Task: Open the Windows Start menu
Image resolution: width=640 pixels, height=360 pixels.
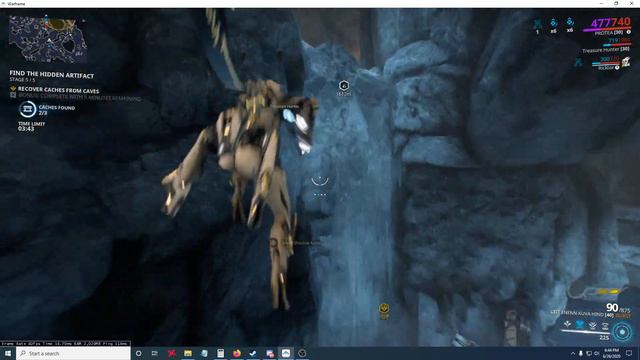Action: [8, 353]
